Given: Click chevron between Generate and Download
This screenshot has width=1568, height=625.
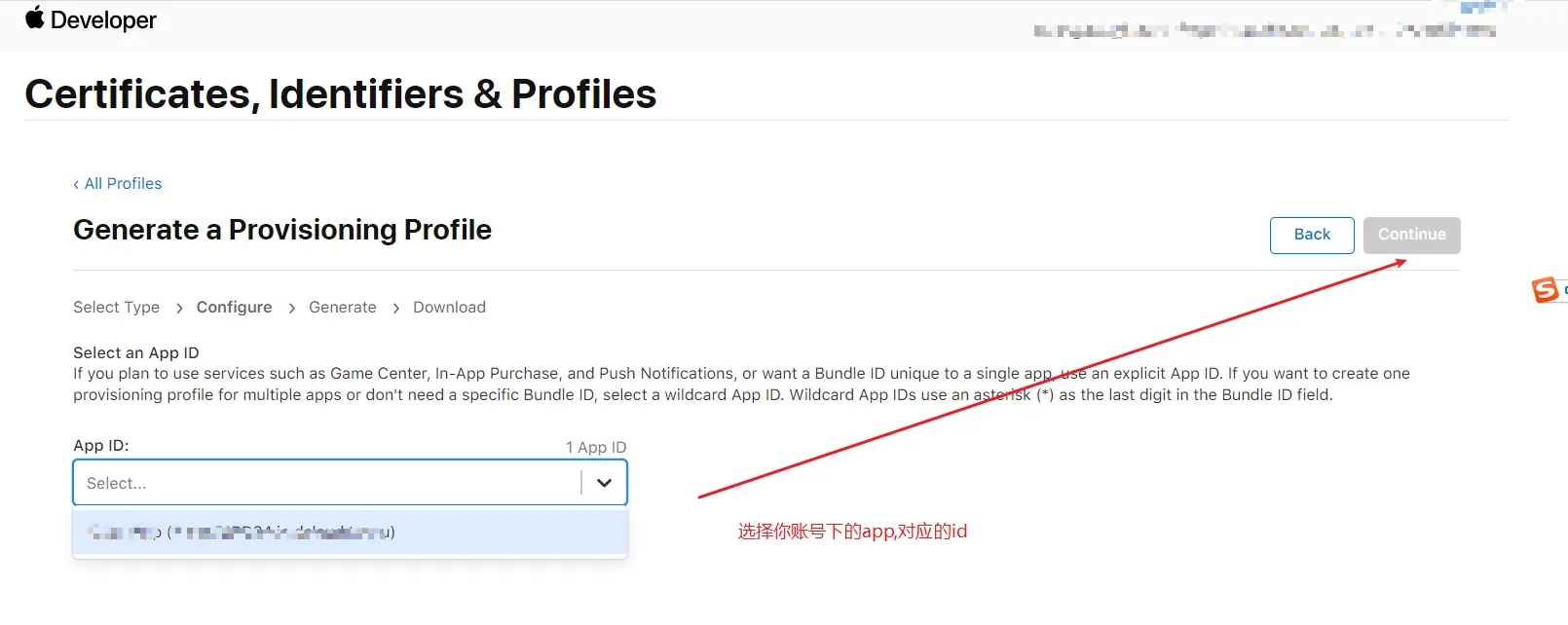Looking at the screenshot, I should pos(395,309).
